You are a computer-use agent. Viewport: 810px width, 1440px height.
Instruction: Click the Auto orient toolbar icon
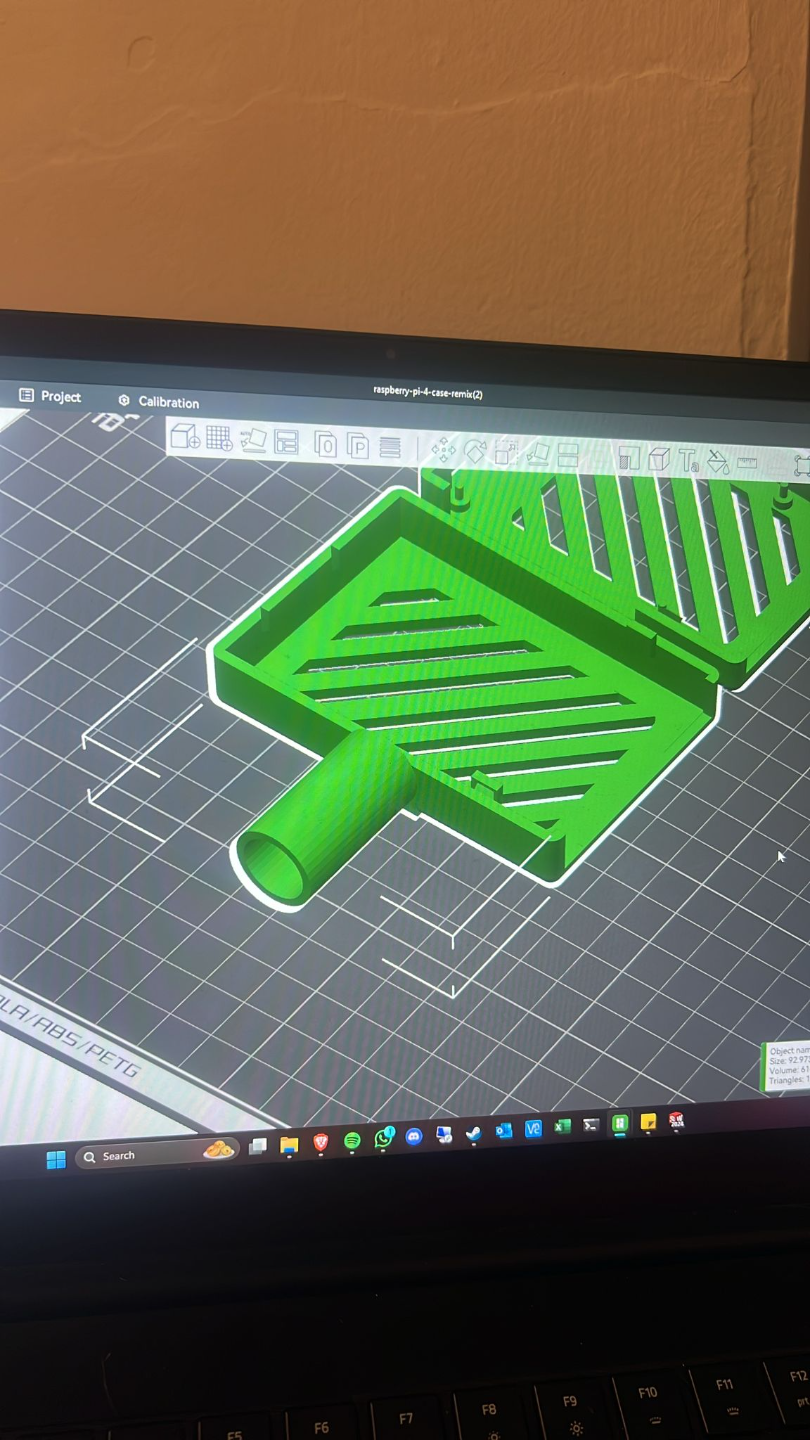click(x=253, y=440)
